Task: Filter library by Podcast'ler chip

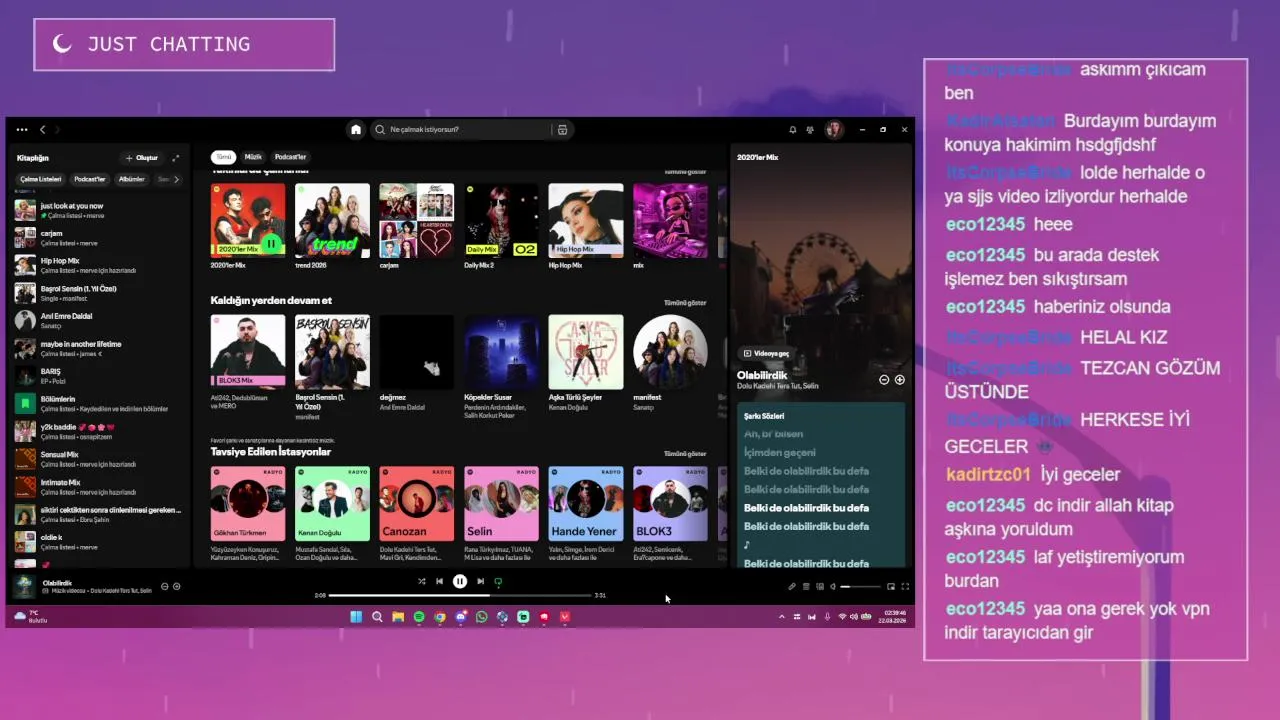Action: [89, 179]
